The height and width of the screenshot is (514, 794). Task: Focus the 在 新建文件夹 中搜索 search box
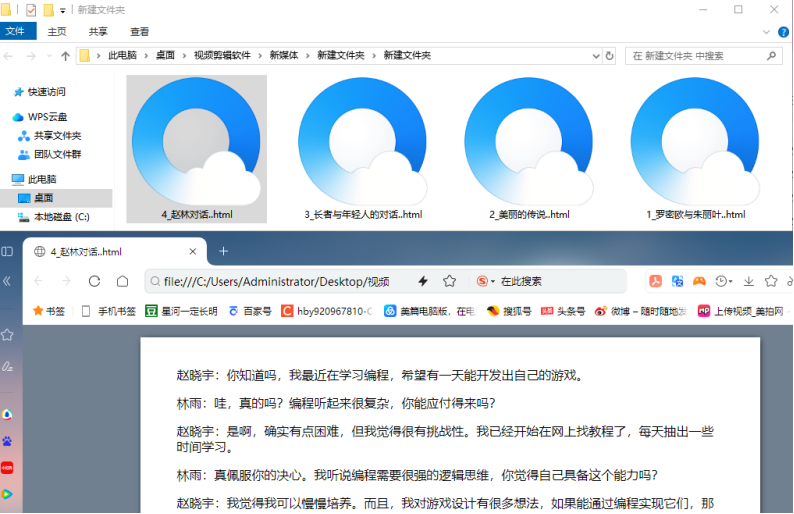[x=704, y=56]
